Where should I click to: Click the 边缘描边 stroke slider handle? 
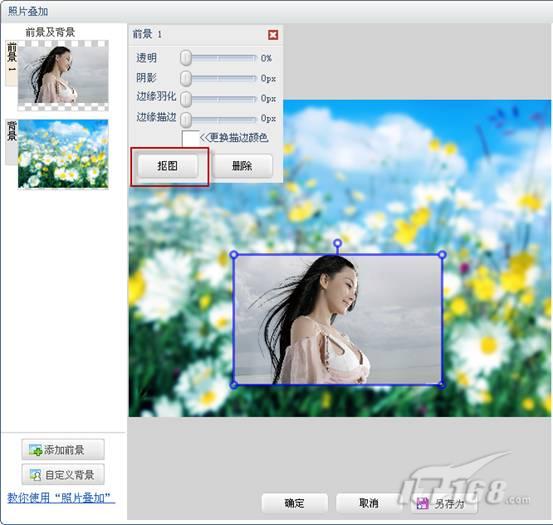(x=186, y=119)
